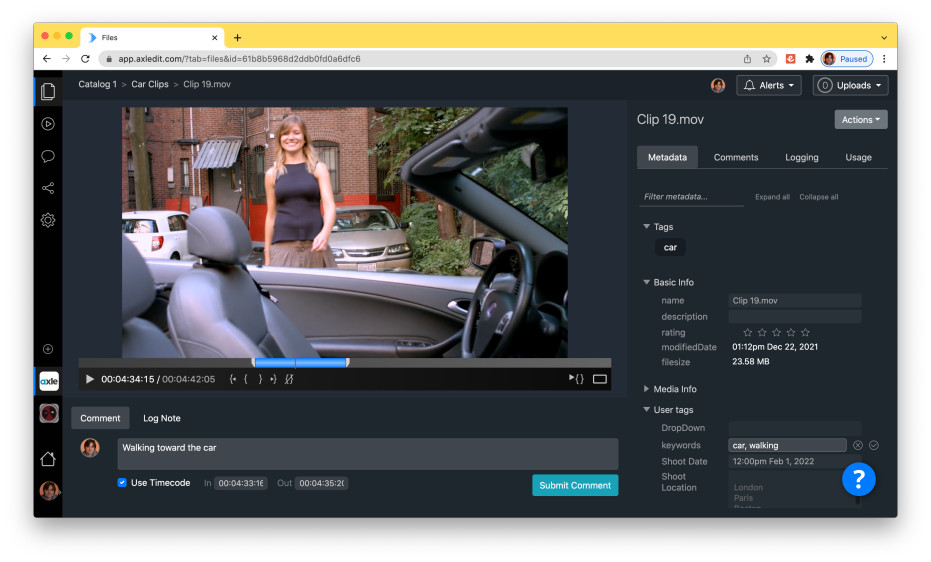The image size is (931, 562).
Task: Open the Files icon in left sidebar
Action: [x=48, y=92]
